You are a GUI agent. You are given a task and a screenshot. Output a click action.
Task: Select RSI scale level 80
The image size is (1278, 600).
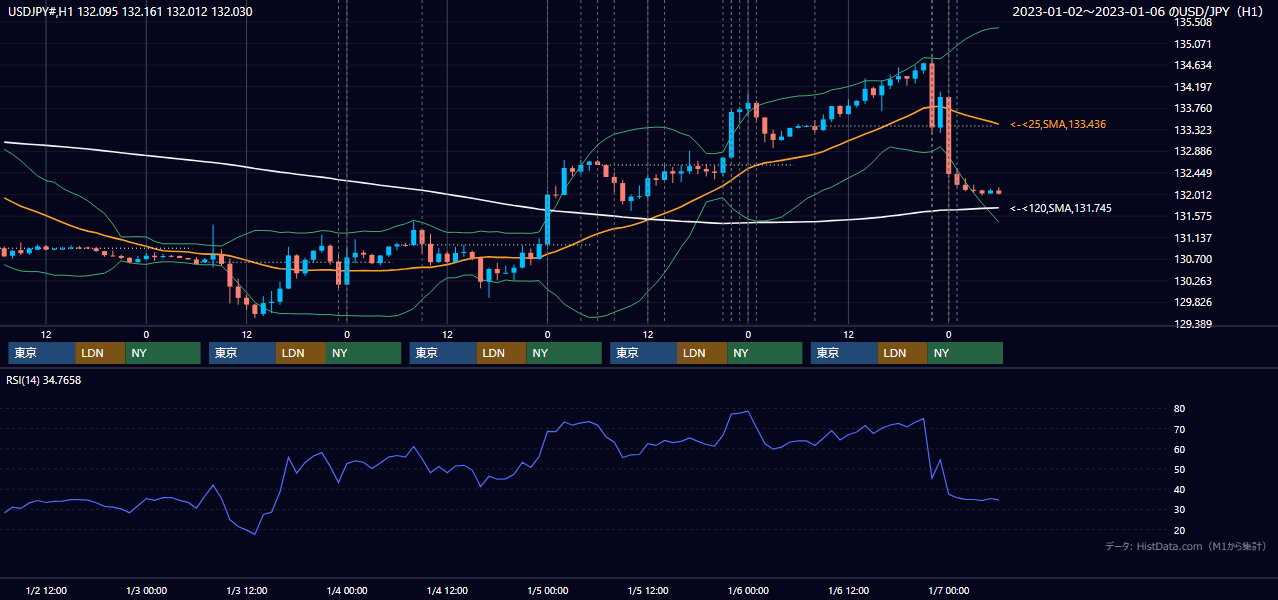[x=1179, y=409]
